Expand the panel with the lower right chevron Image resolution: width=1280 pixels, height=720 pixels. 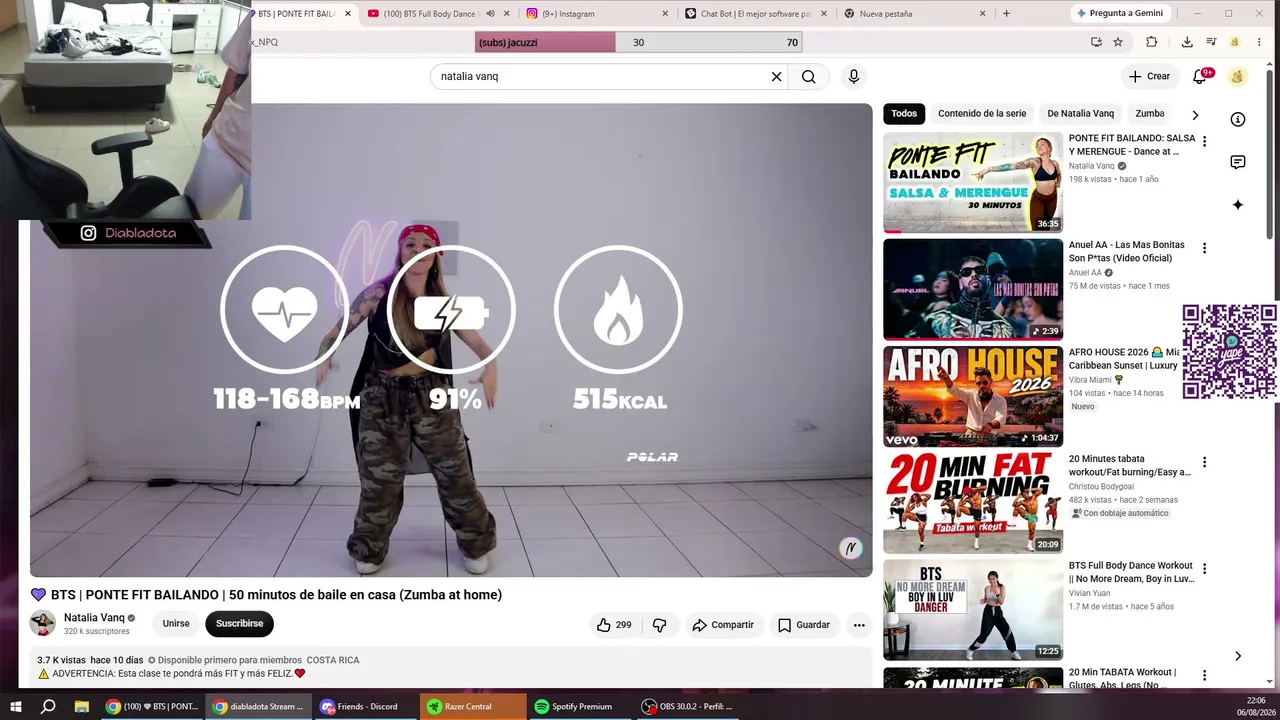[x=1238, y=656]
